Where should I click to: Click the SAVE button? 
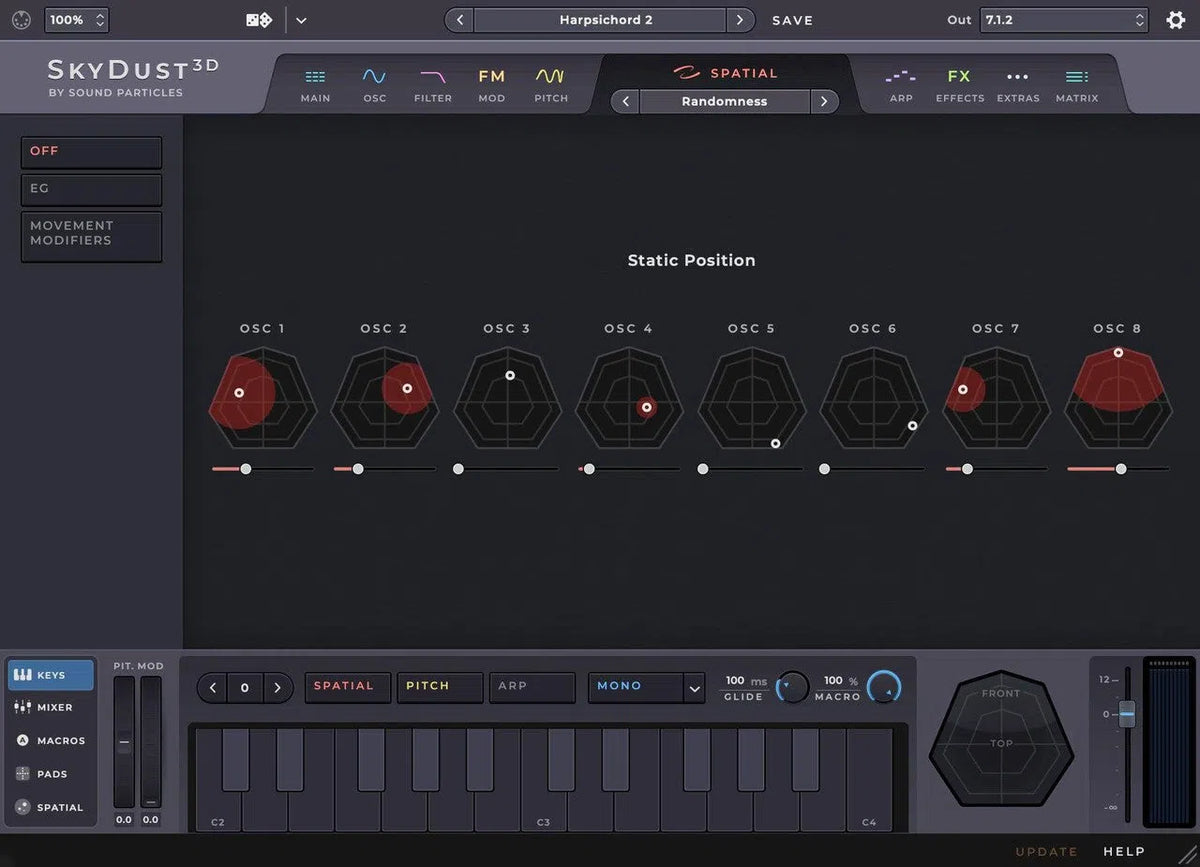tap(792, 19)
